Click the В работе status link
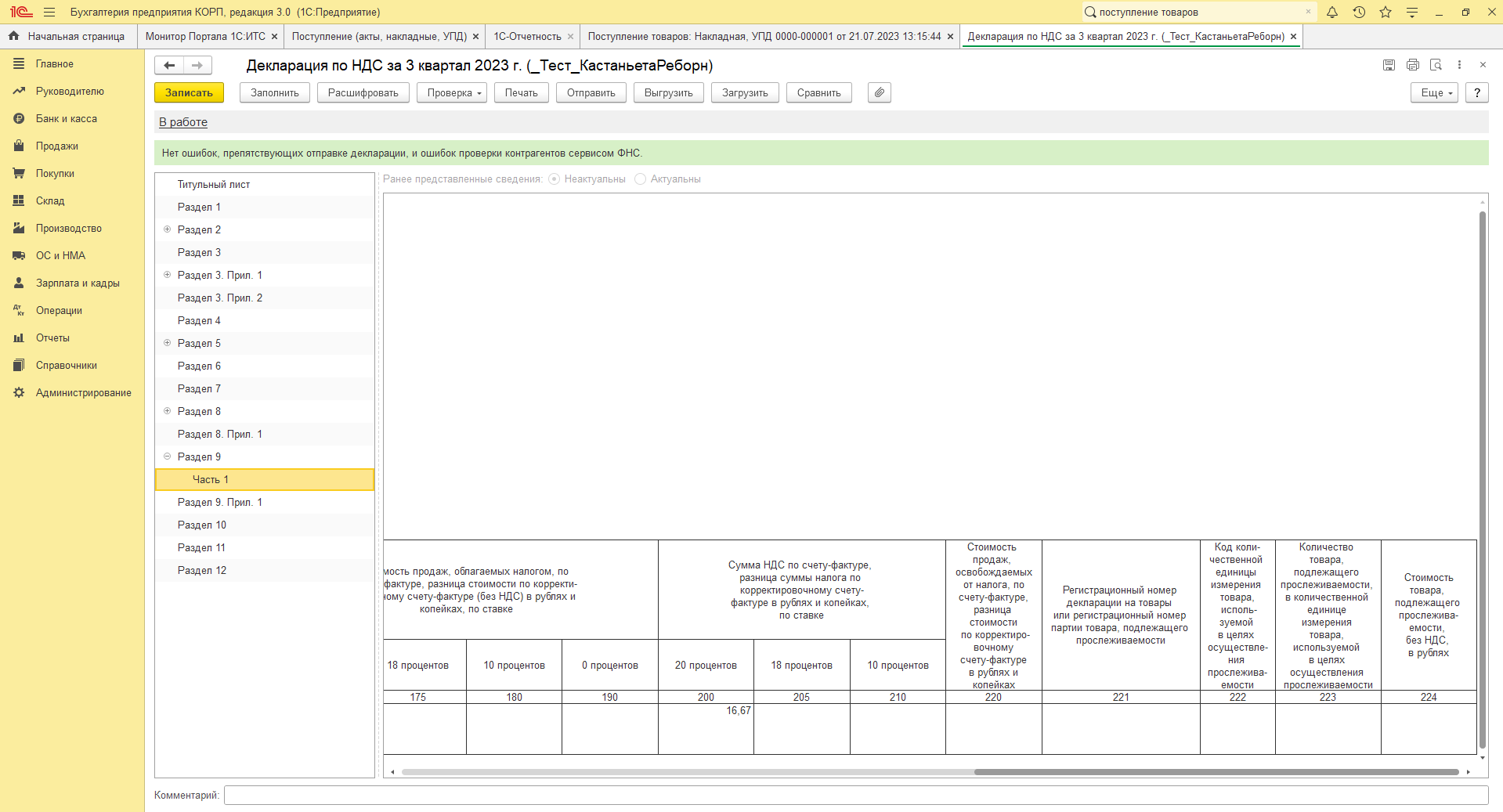 [183, 122]
